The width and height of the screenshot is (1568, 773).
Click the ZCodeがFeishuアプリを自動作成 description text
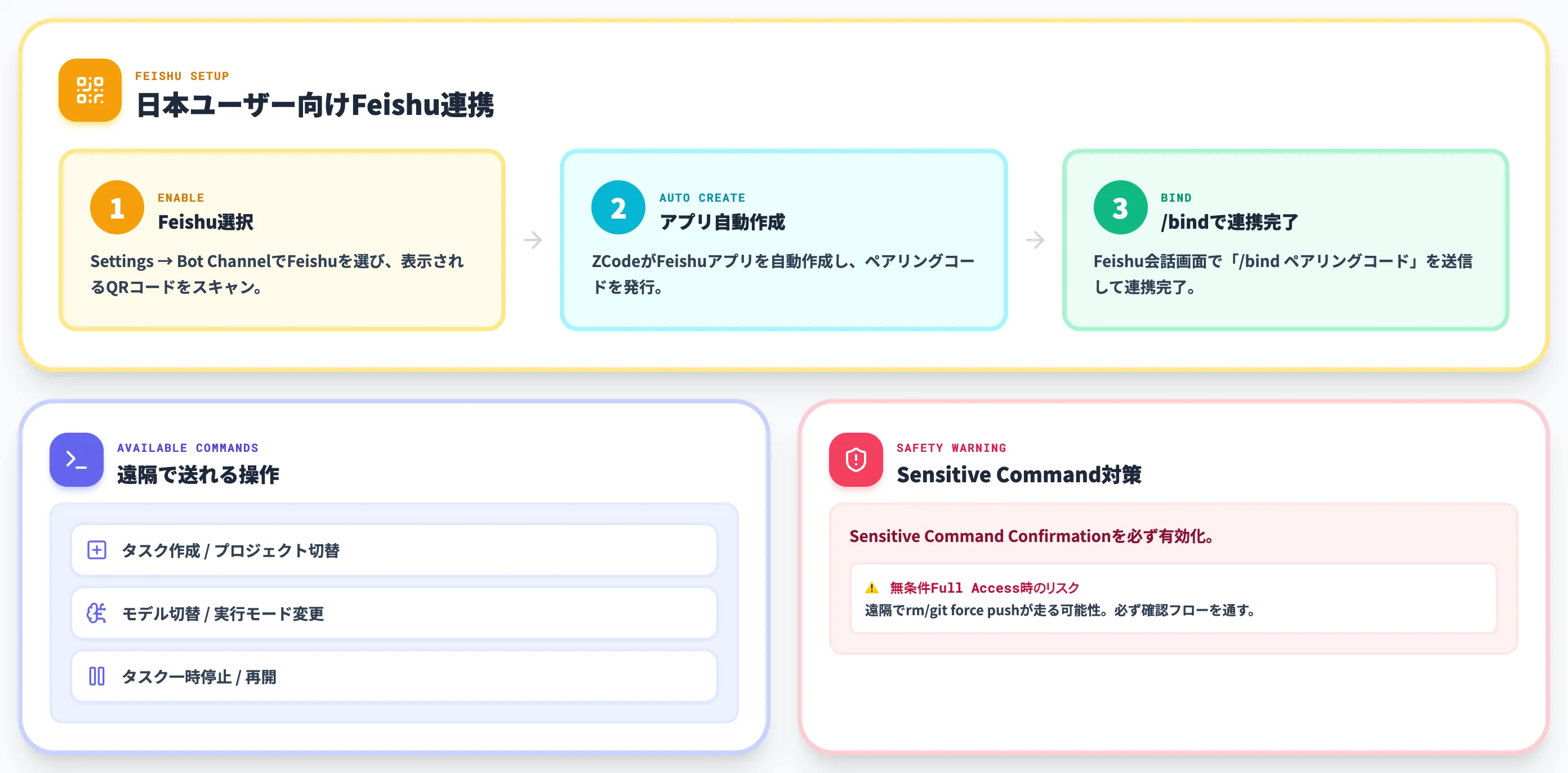(783, 273)
